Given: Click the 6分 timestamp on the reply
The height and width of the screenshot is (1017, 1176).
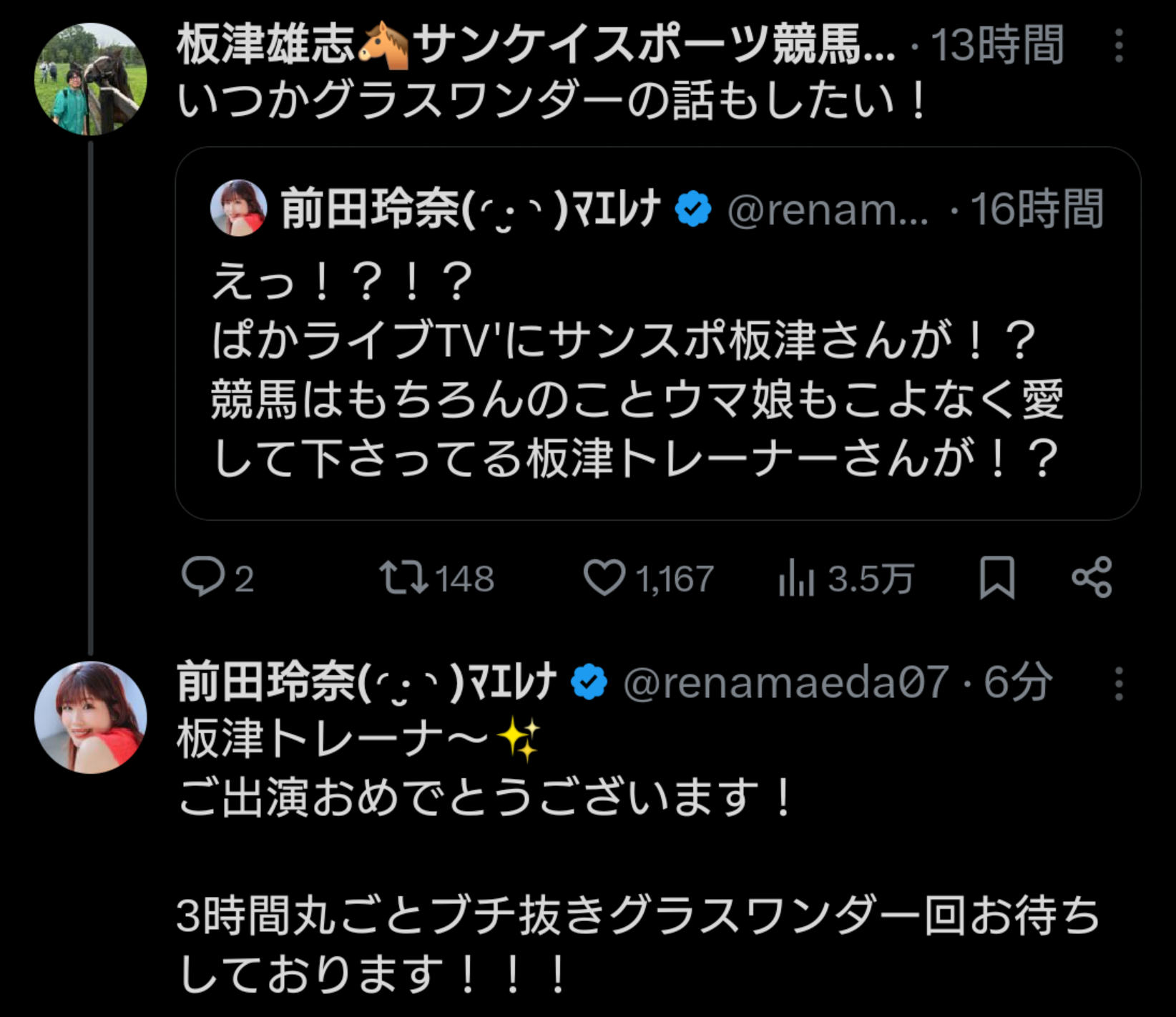Looking at the screenshot, I should tap(1017, 682).
